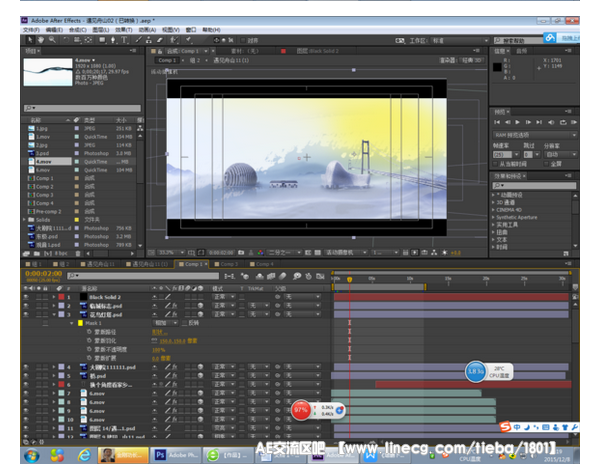Select the Type text tool
Viewport: 591px width, 465px height.
click(124, 40)
